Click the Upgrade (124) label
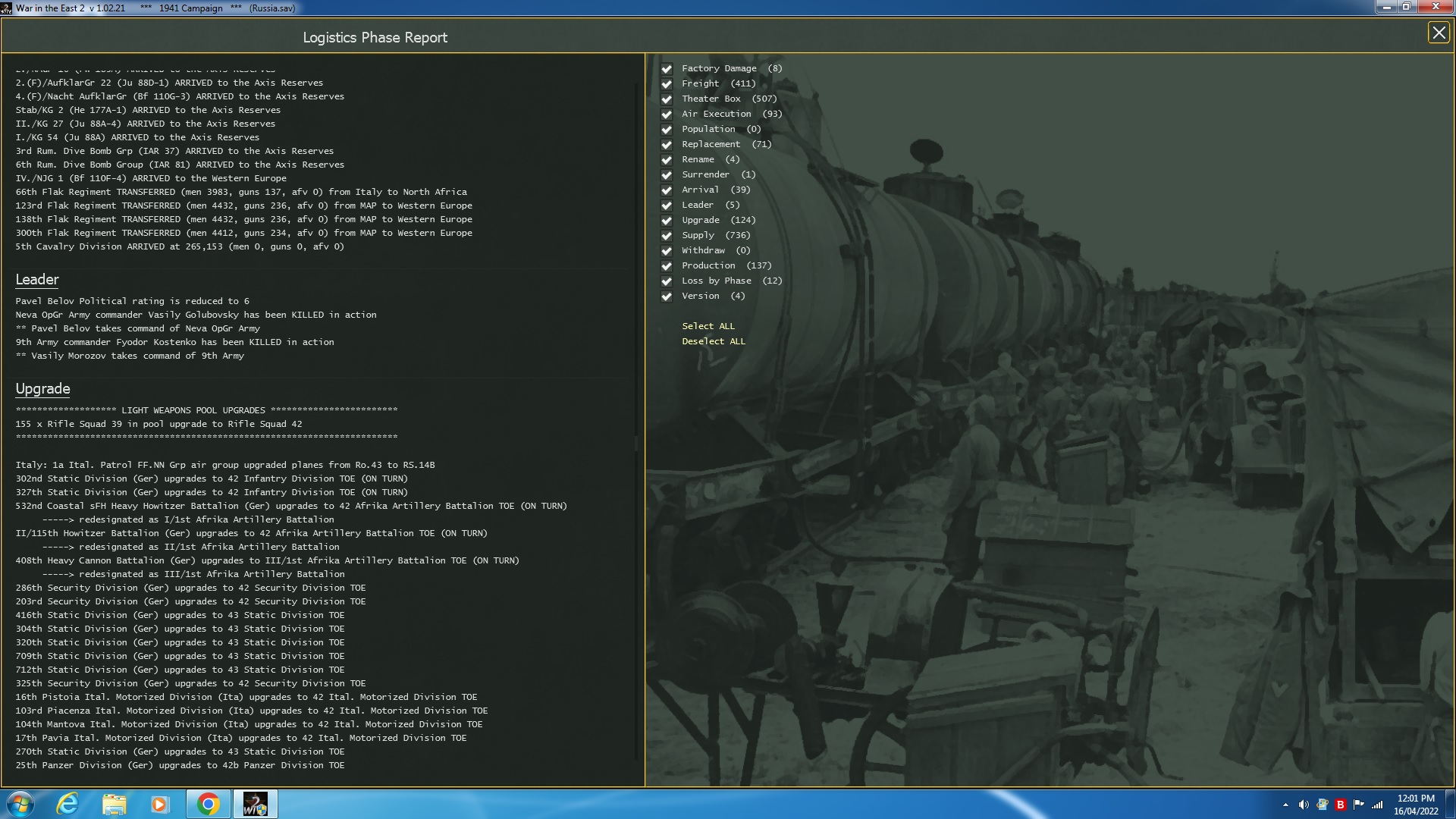This screenshot has width=1456, height=819. click(719, 220)
